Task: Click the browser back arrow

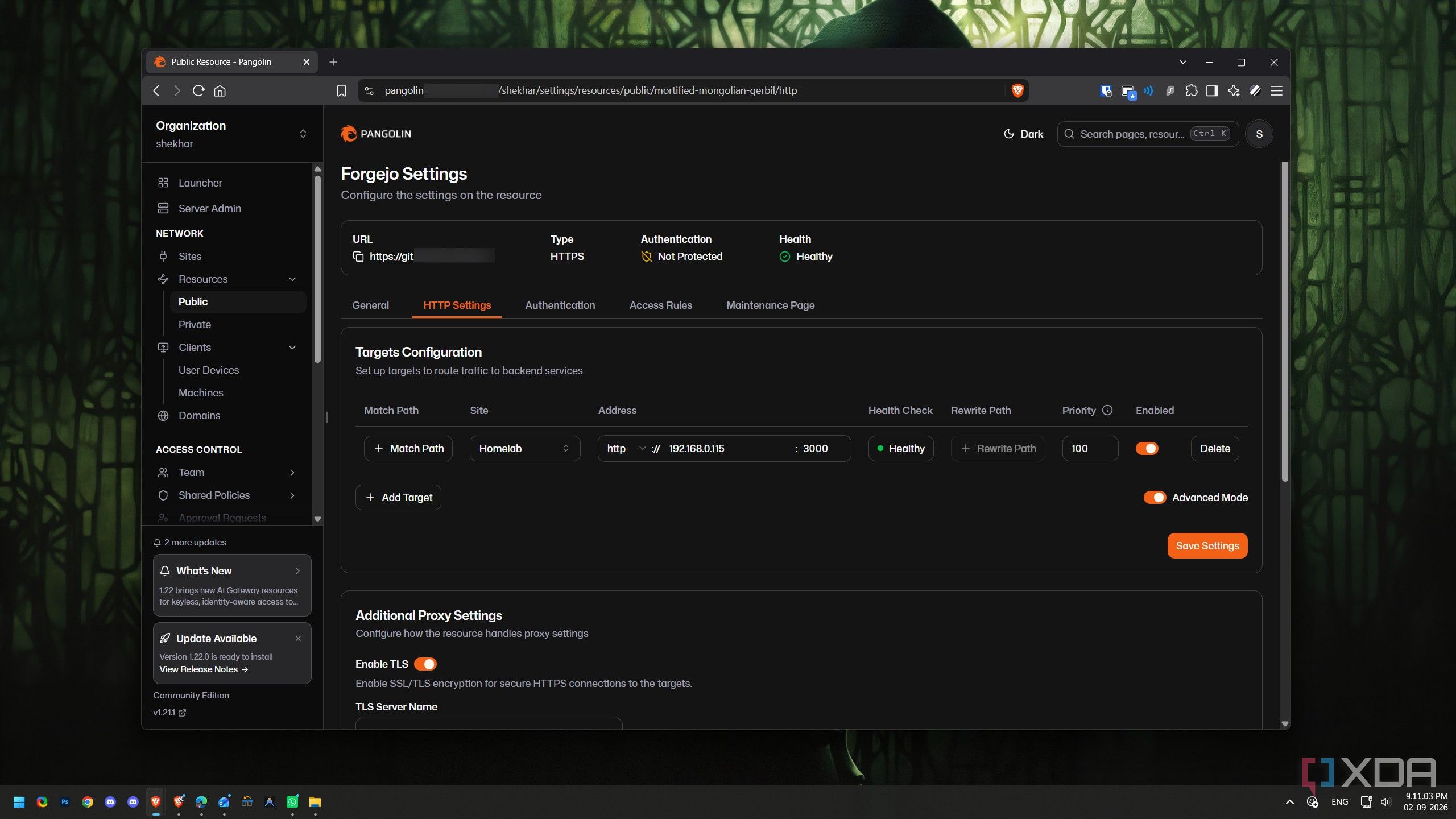Action: (156, 91)
